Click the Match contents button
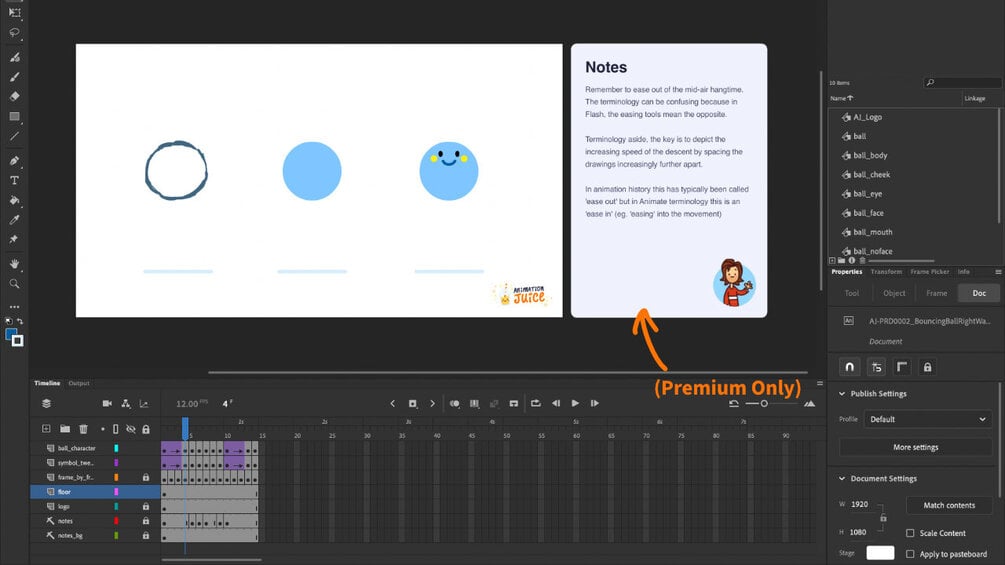This screenshot has height=565, width=1005. 949,505
